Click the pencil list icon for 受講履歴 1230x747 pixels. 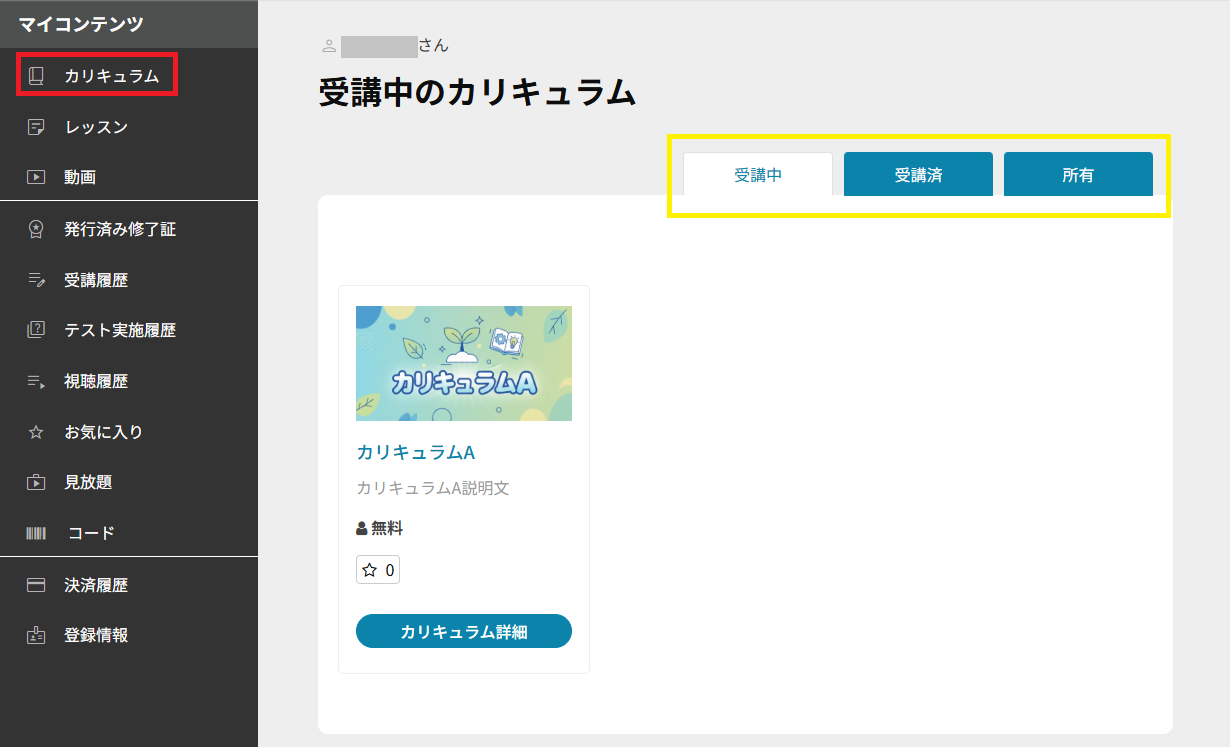point(37,281)
